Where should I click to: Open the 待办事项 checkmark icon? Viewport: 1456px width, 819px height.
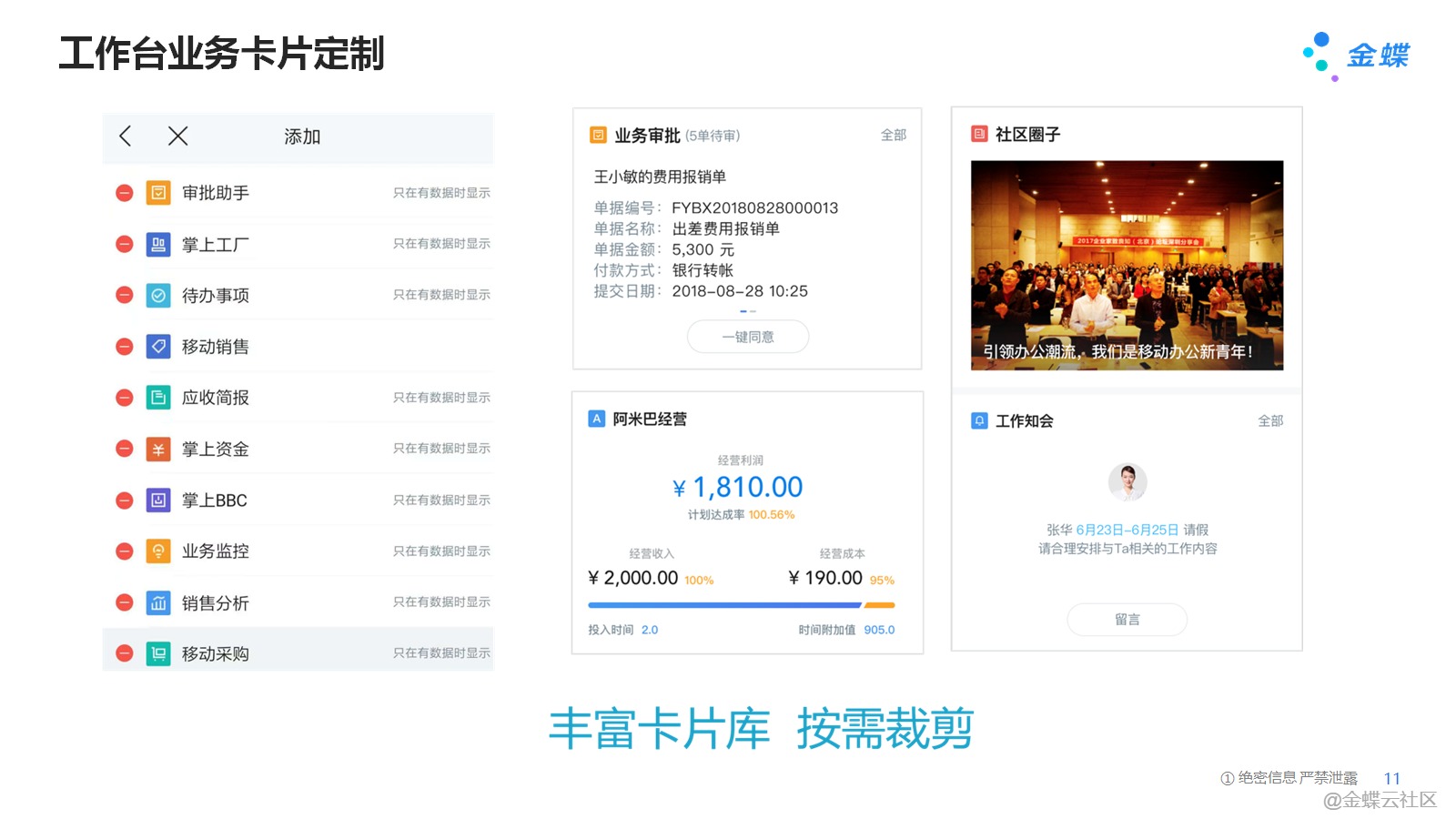(x=158, y=296)
